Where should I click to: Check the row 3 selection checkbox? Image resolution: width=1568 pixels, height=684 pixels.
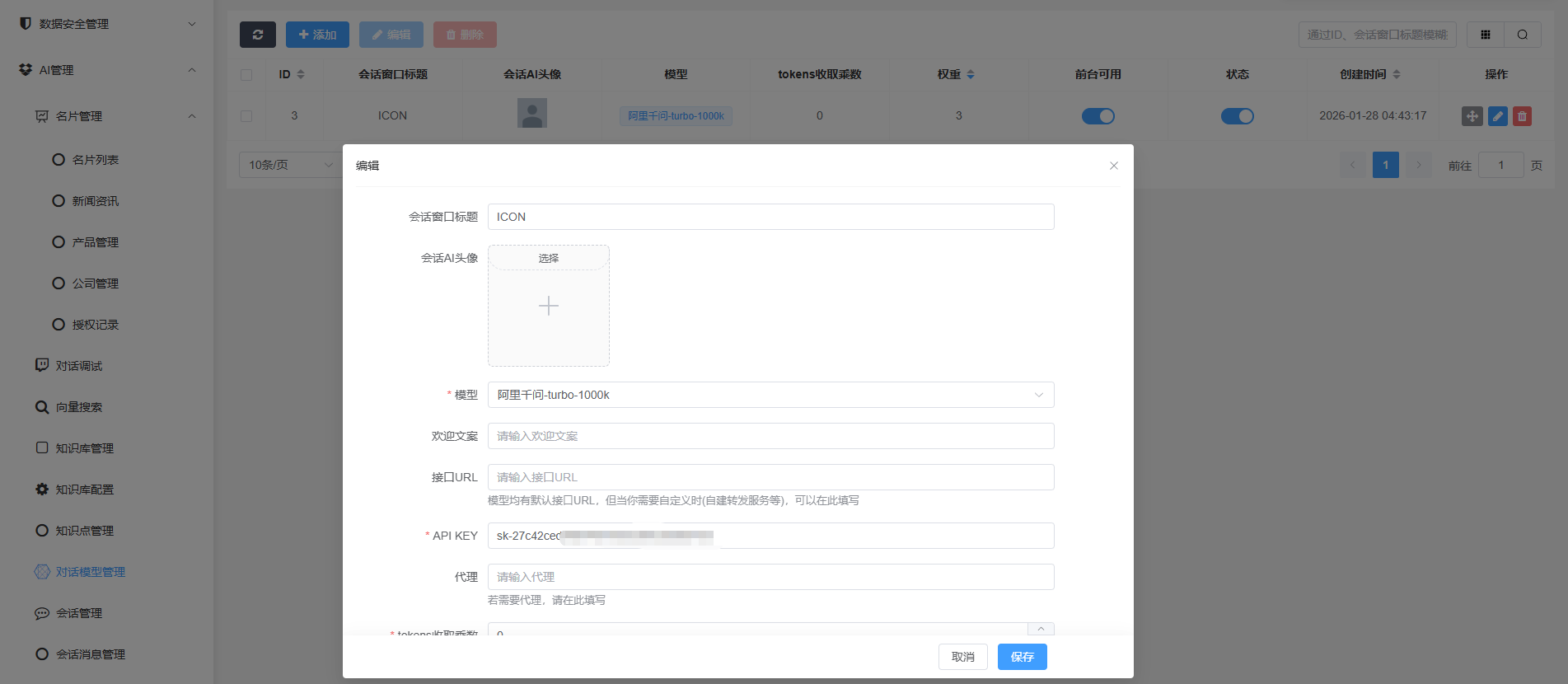[246, 116]
